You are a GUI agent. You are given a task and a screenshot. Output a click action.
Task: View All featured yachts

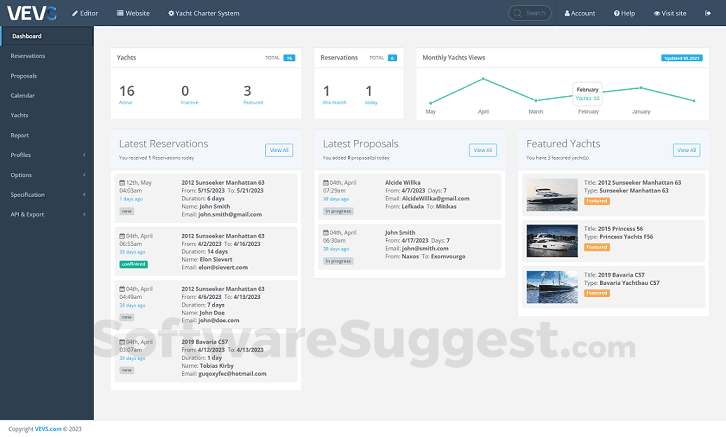pos(686,150)
